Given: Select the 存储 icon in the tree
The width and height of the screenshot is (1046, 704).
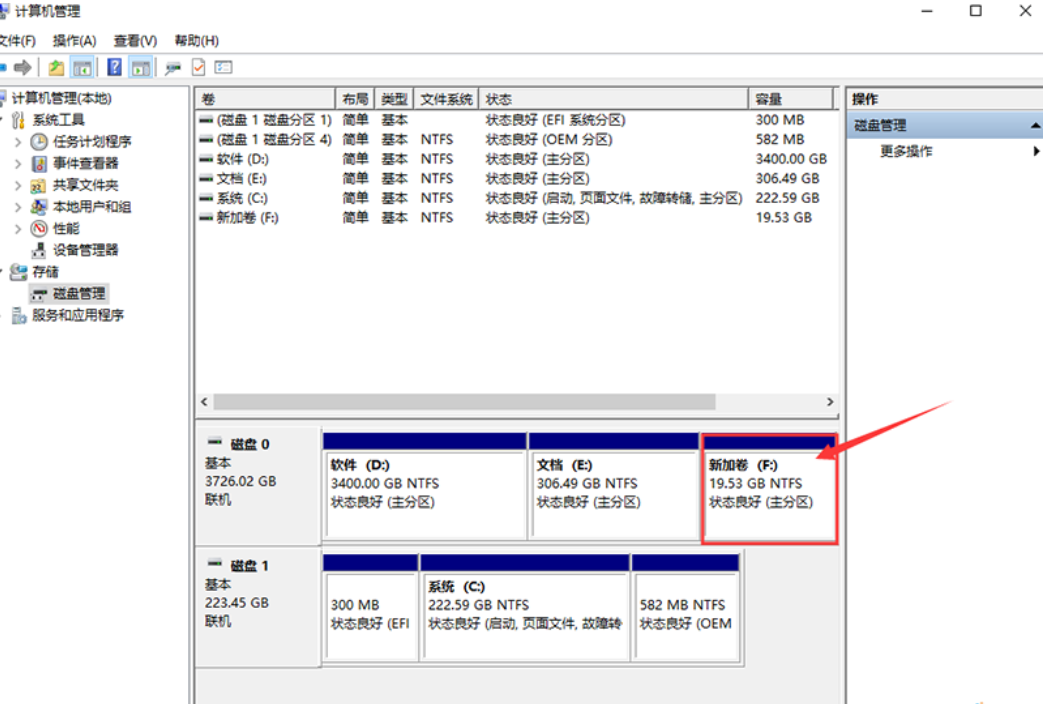Looking at the screenshot, I should [x=19, y=272].
